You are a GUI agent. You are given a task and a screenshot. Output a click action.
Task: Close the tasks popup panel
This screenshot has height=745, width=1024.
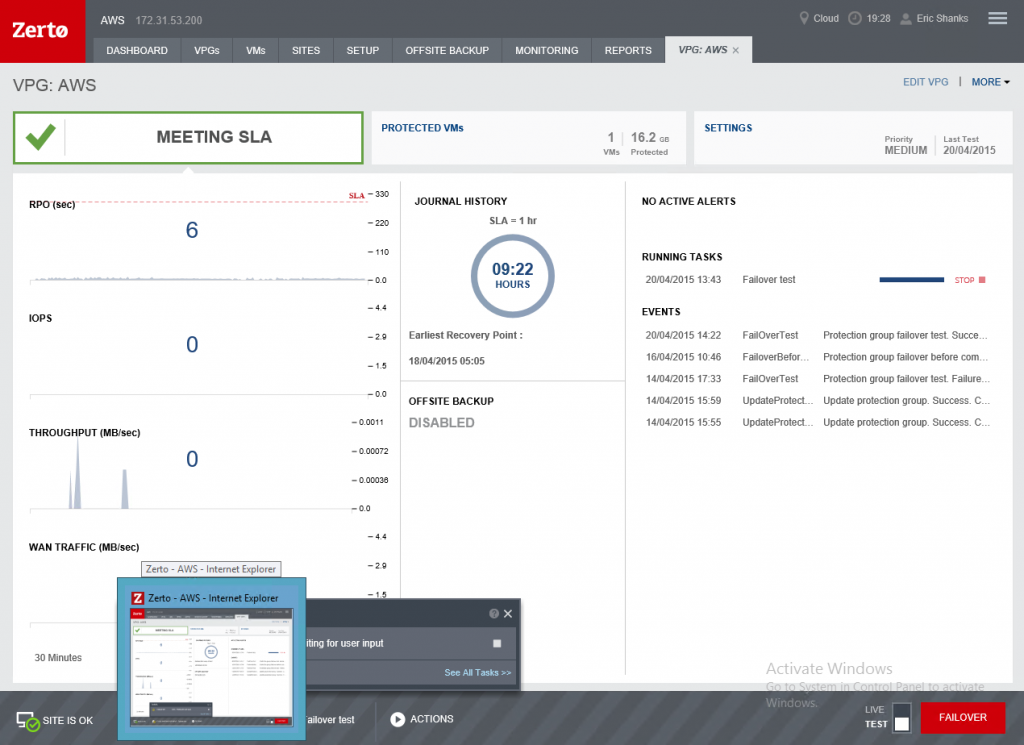508,614
